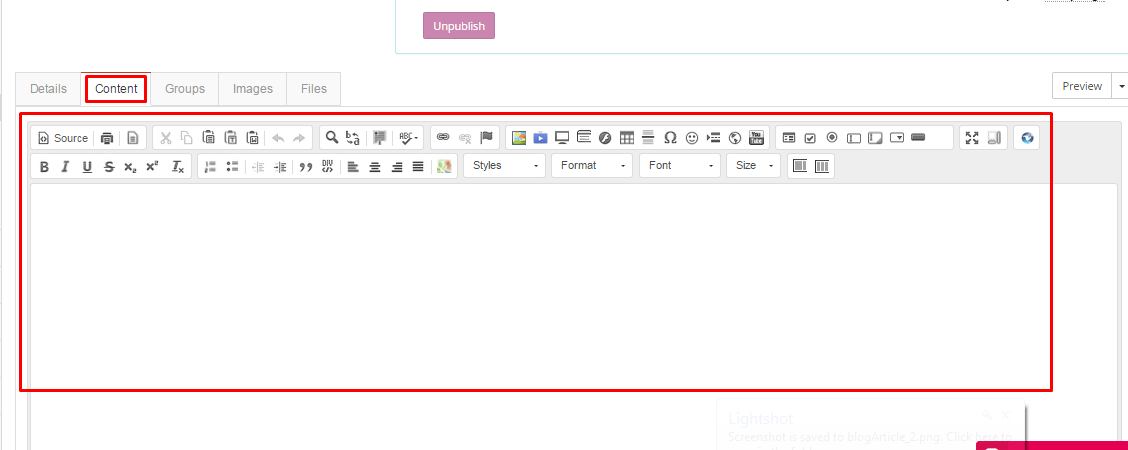
Task: Create a DIV container
Action: coord(327,166)
